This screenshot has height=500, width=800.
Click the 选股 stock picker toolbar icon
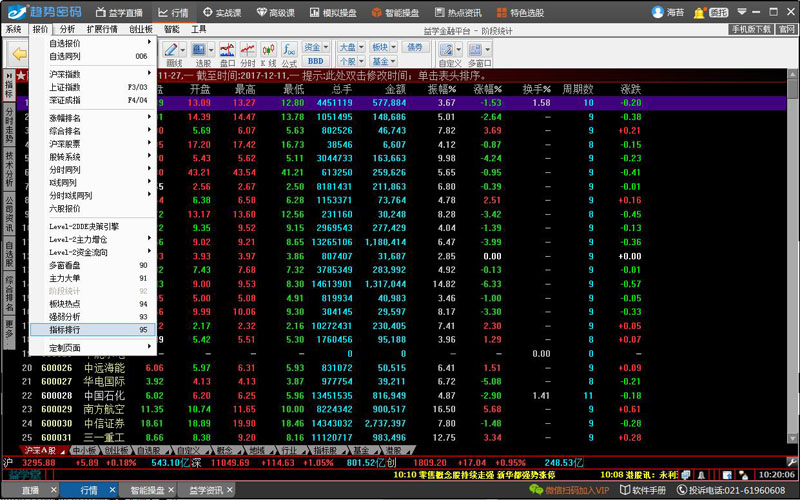pos(201,52)
